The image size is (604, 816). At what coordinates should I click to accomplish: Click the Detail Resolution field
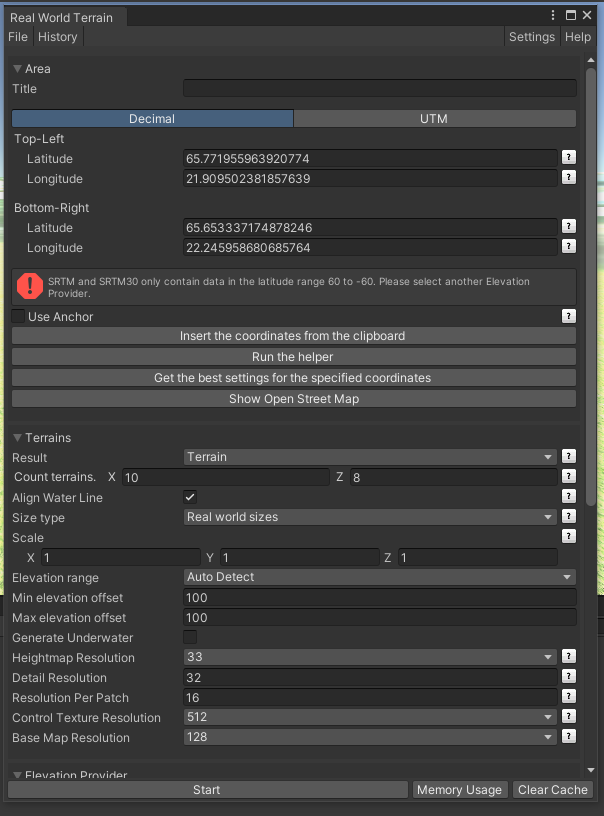pos(370,677)
